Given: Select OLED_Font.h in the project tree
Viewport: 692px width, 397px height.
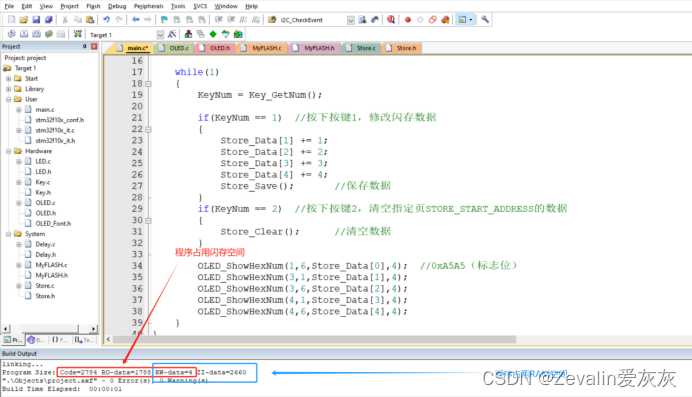Looking at the screenshot, I should (x=53, y=224).
